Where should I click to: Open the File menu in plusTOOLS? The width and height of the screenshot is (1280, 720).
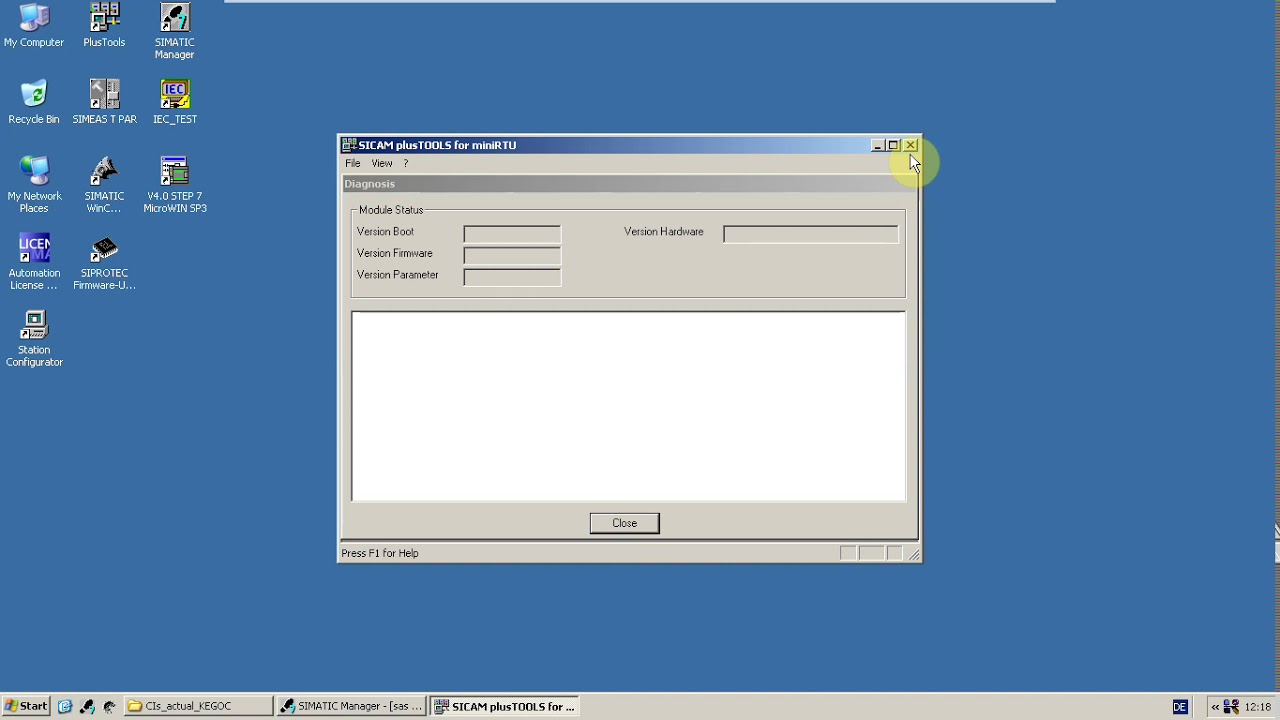(x=353, y=163)
